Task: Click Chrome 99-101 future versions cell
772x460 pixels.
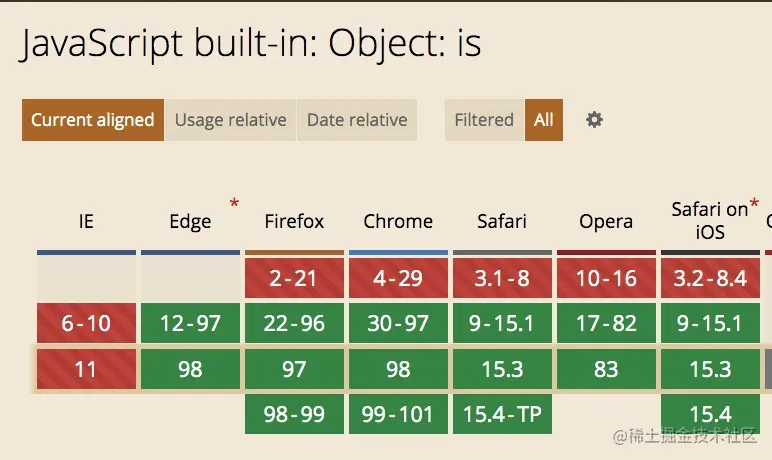Action: point(398,414)
